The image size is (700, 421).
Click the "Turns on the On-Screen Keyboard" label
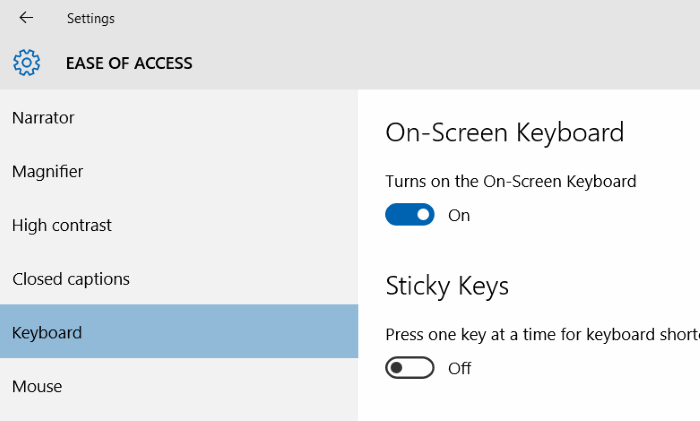[x=510, y=182]
